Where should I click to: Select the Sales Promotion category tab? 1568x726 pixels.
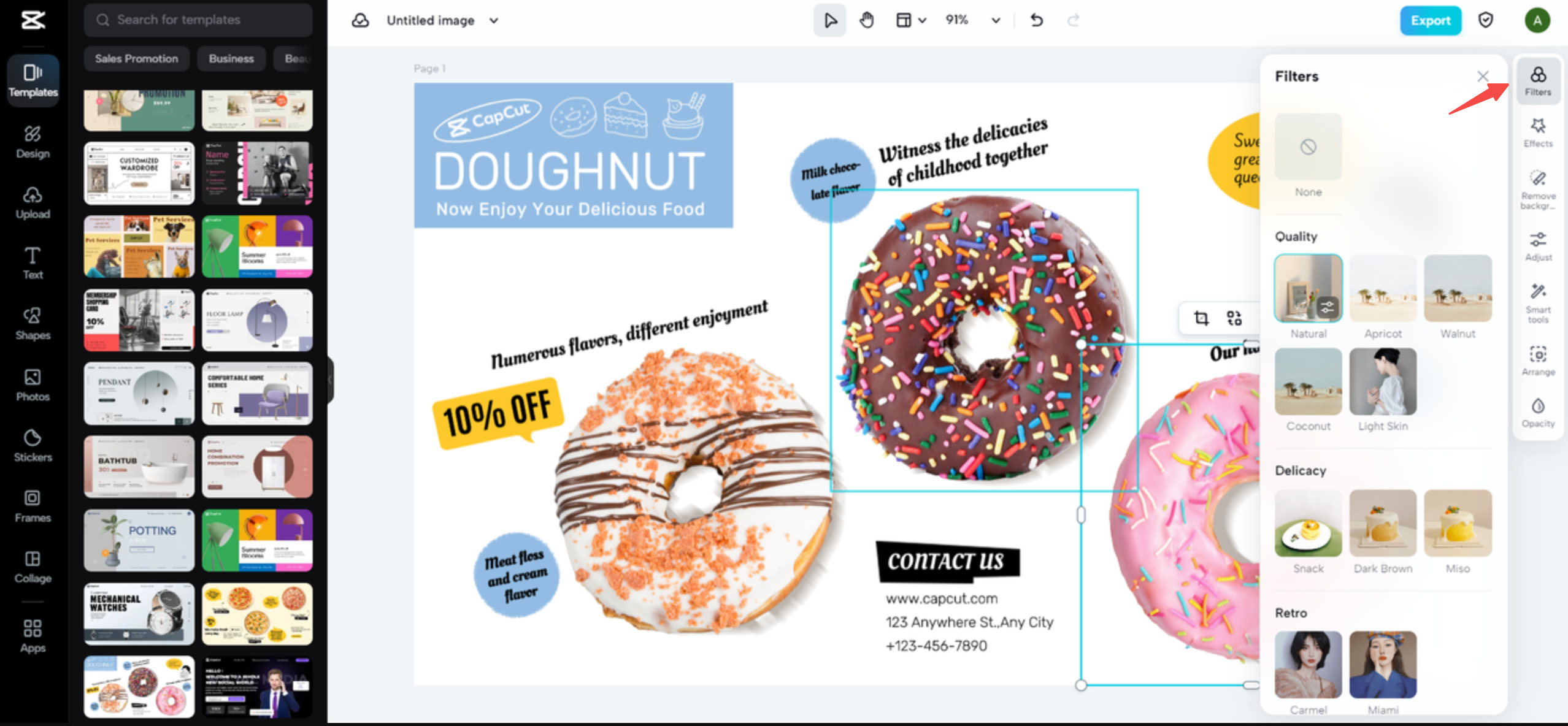click(136, 59)
